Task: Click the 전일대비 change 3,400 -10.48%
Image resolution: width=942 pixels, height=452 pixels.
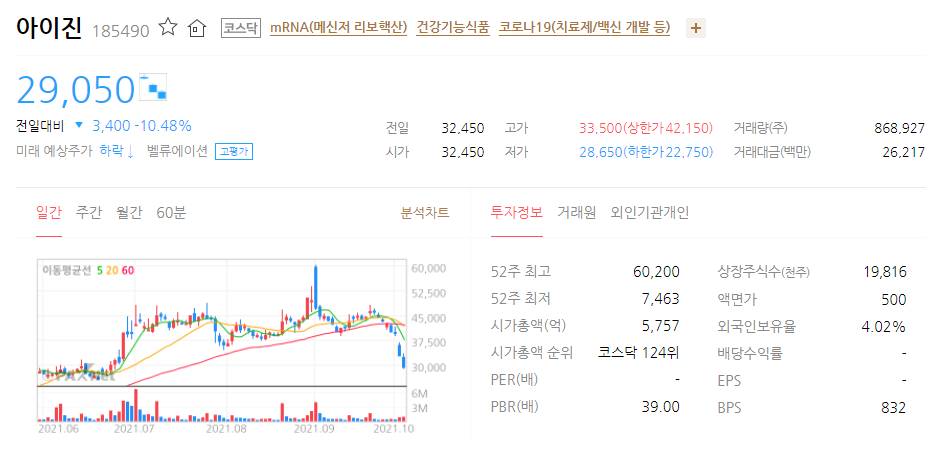Action: pyautogui.click(x=142, y=126)
